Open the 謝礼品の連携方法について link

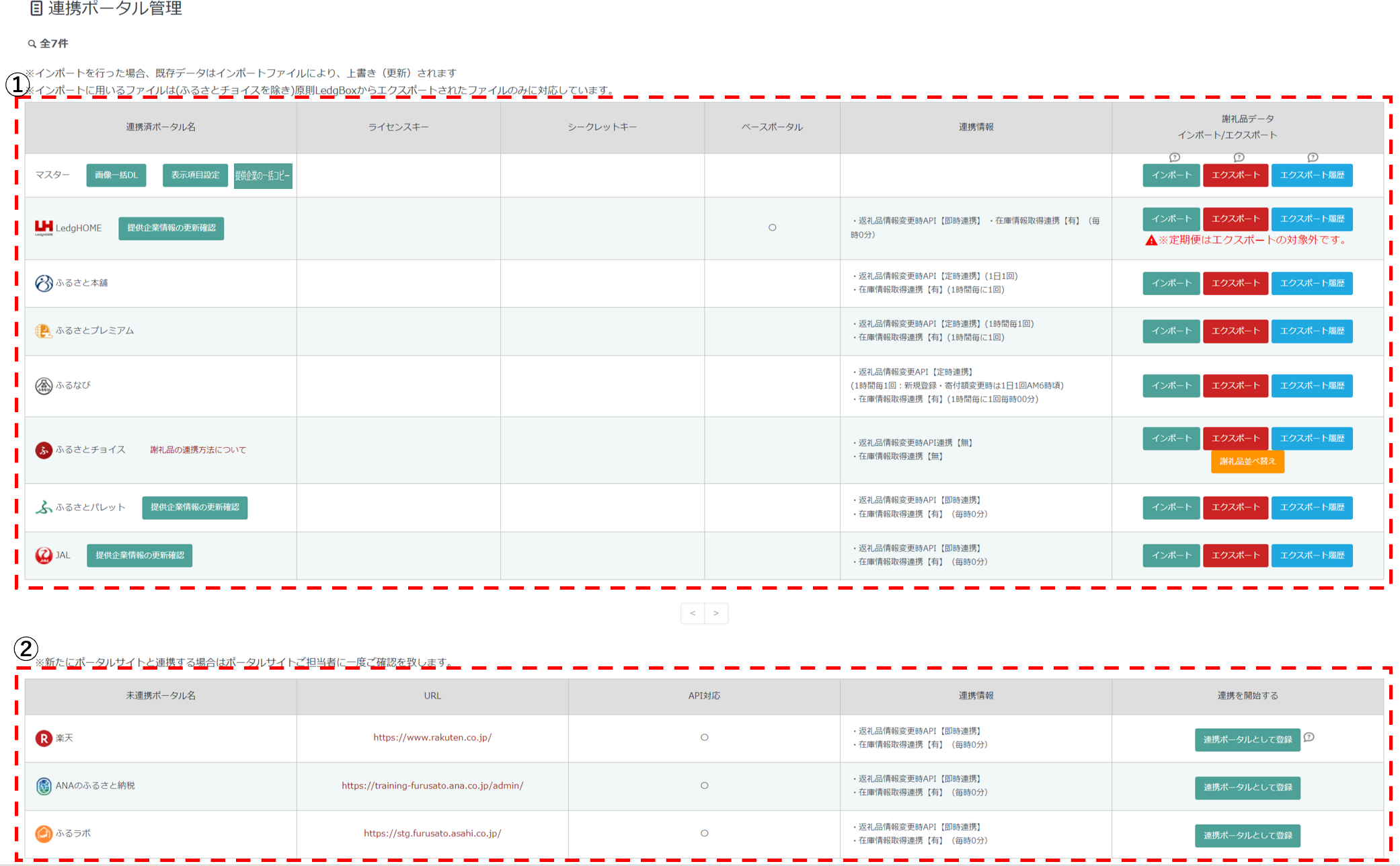coord(198,450)
